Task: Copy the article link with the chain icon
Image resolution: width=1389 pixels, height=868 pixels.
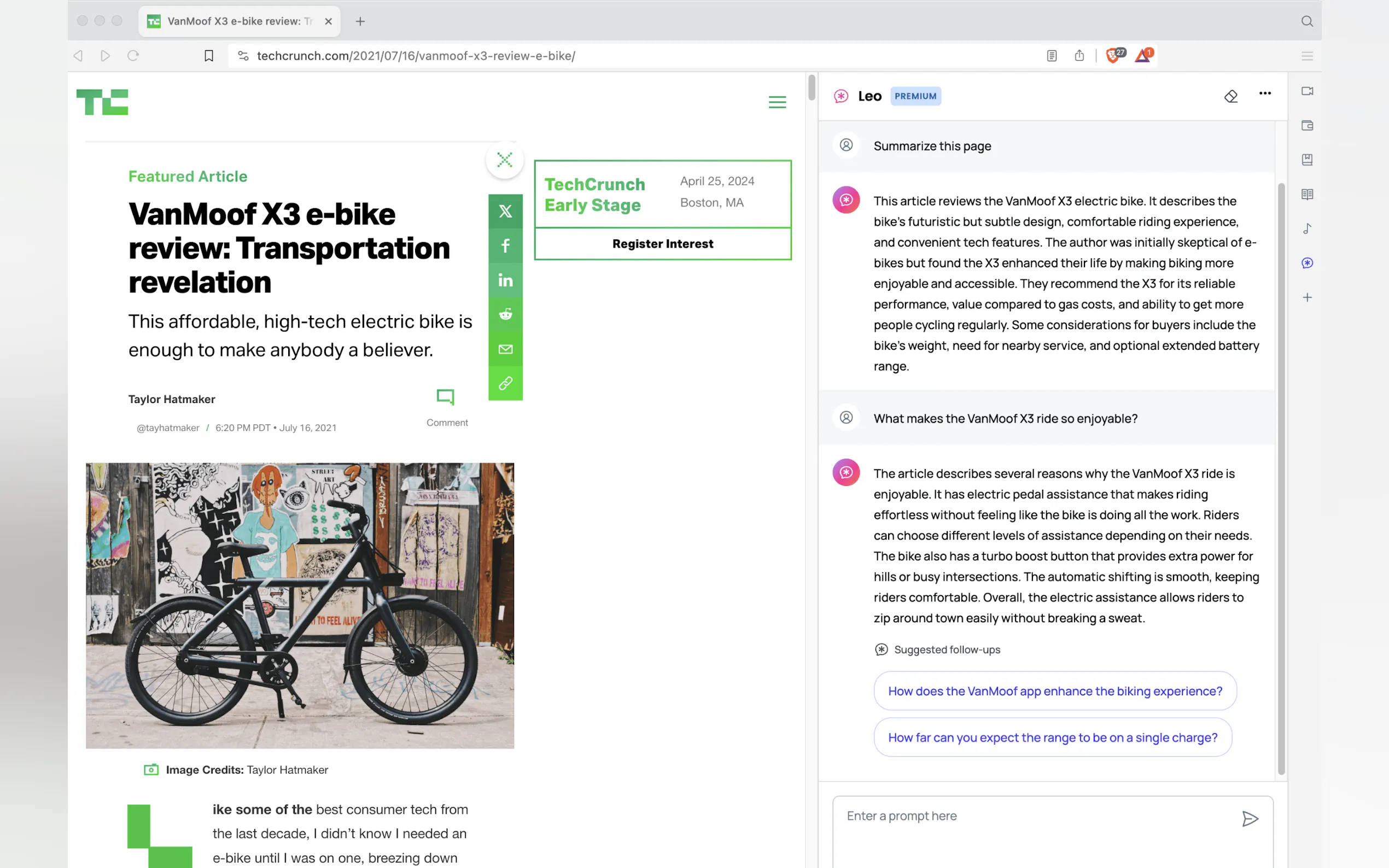Action: (505, 384)
